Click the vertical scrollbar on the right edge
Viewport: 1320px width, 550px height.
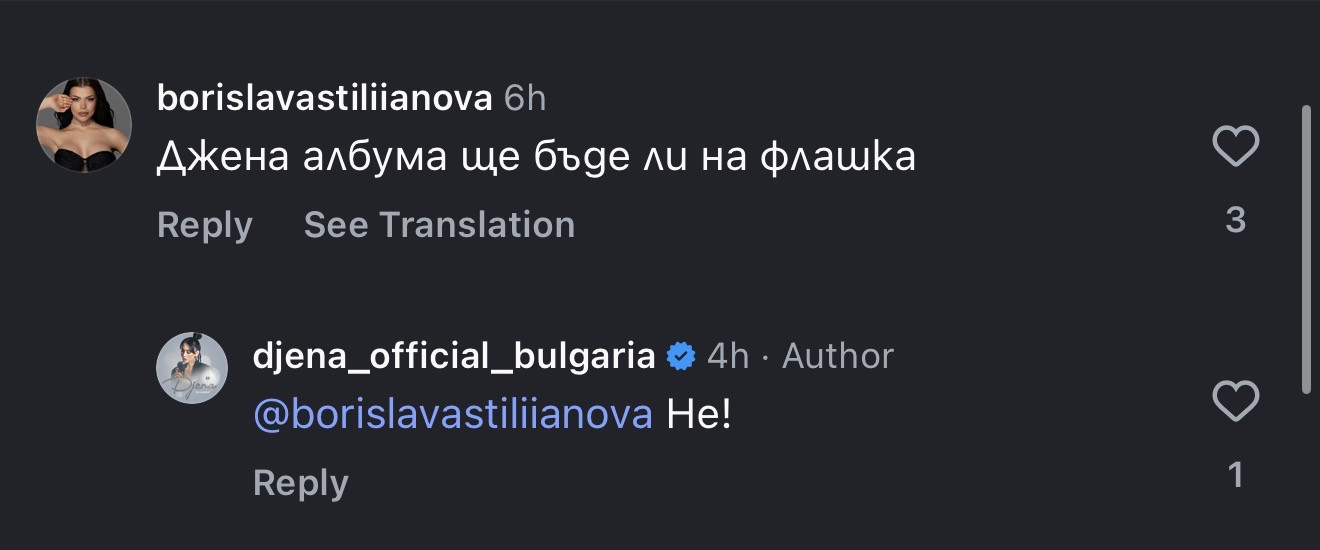pyautogui.click(x=1307, y=250)
